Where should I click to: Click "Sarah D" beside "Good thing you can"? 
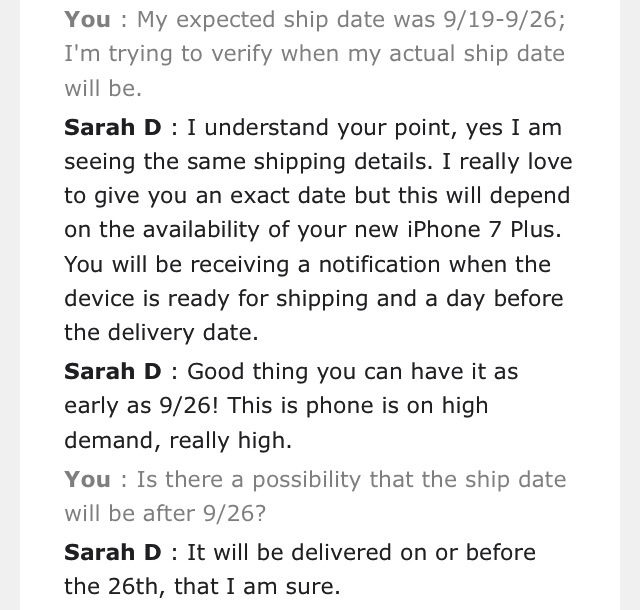(113, 372)
